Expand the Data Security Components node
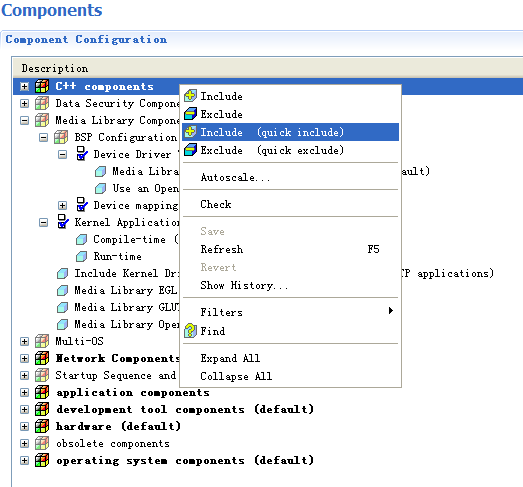Viewport: 523px width, 487px height. (24, 104)
